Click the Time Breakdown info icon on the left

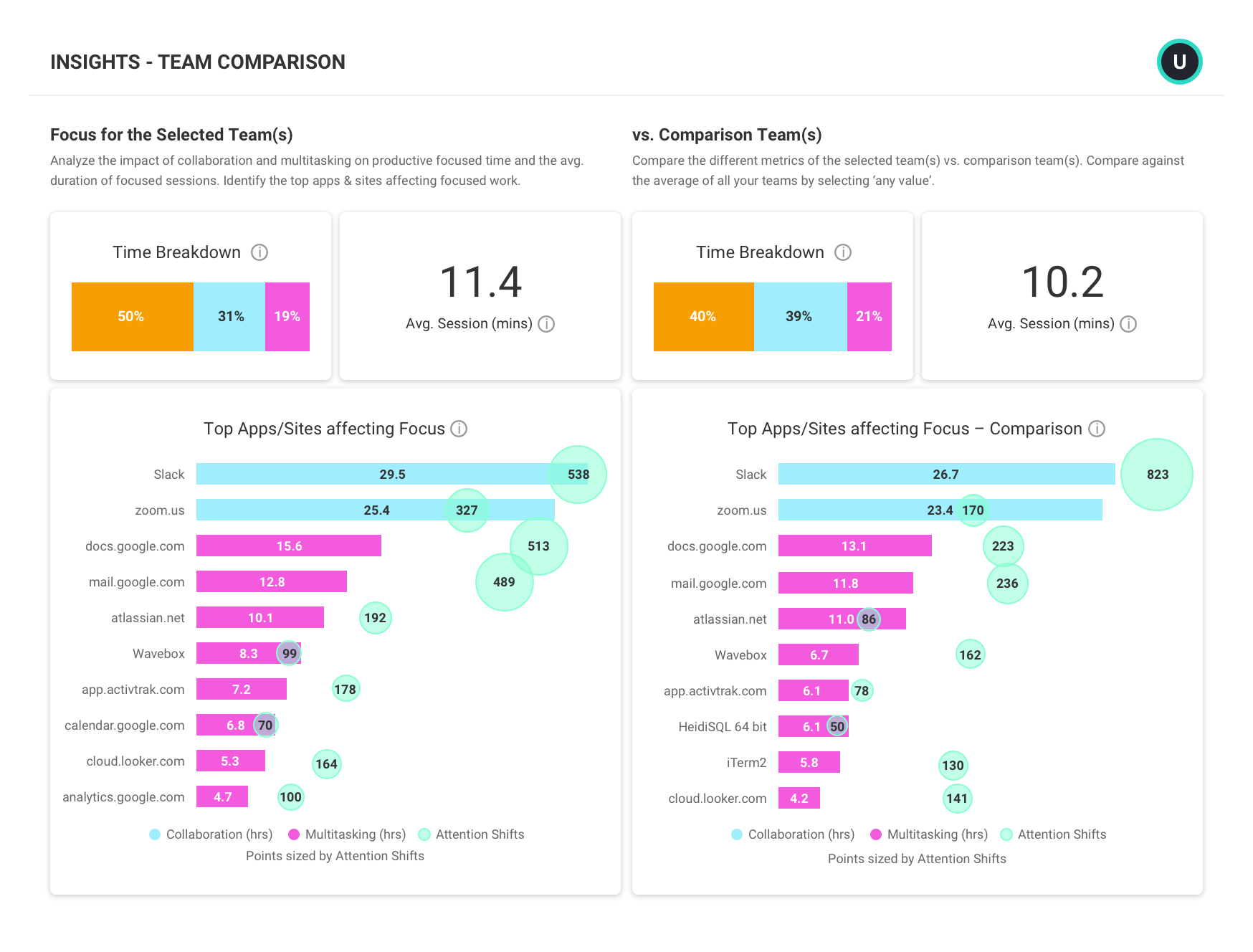(261, 252)
